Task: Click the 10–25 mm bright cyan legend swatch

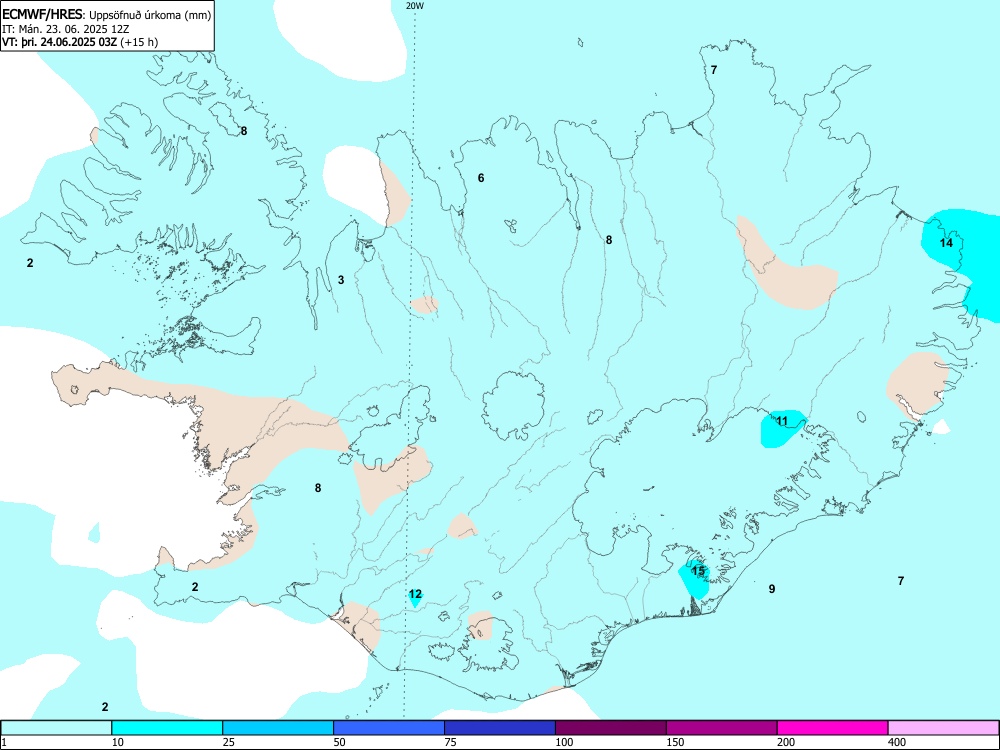Action: click(x=167, y=728)
